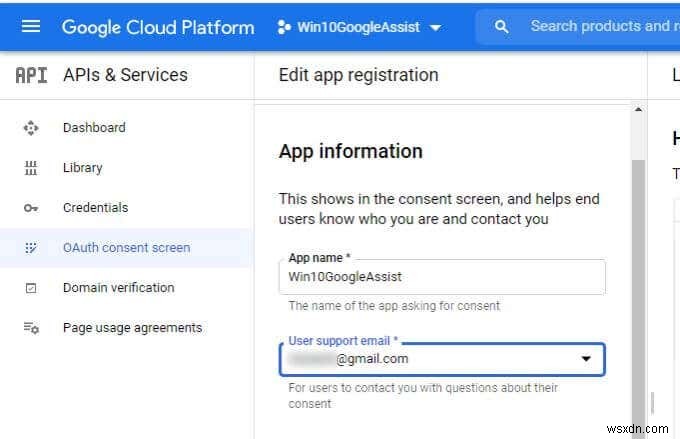Click the App information heading

click(x=350, y=151)
